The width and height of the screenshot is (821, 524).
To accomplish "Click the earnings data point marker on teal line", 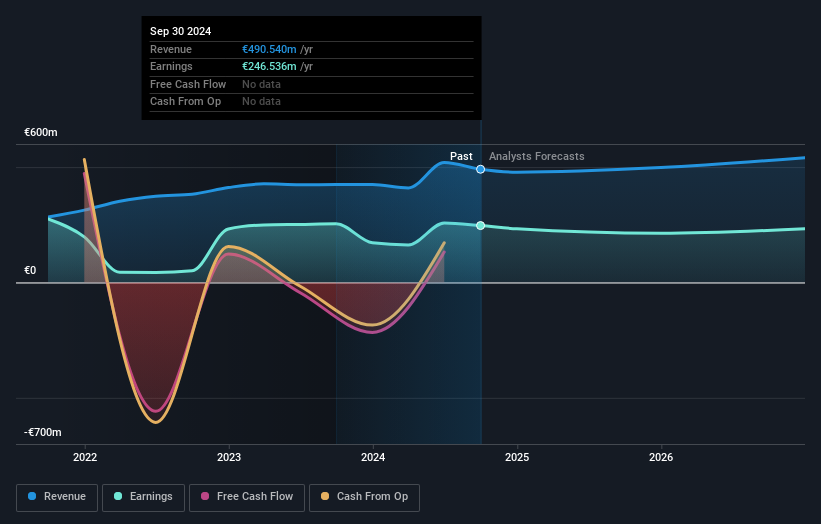I will (480, 226).
